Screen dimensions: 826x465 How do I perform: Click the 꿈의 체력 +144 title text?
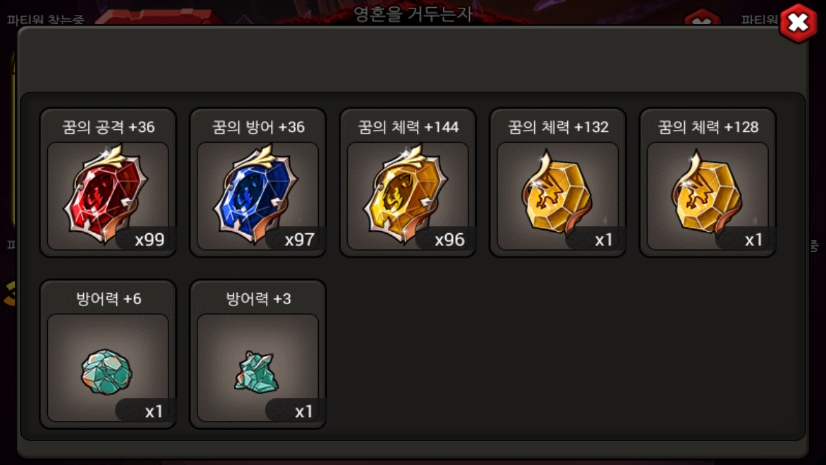408,127
